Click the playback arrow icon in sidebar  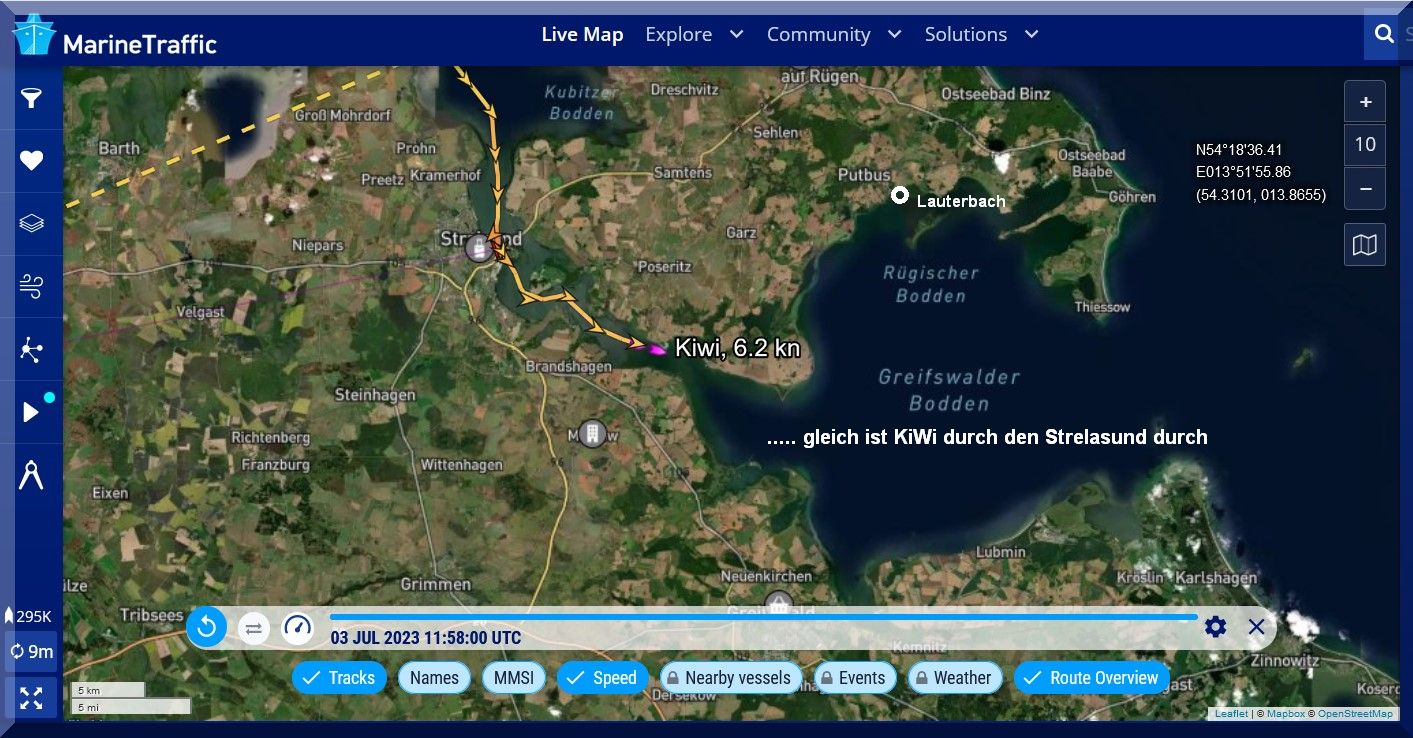(x=32, y=412)
